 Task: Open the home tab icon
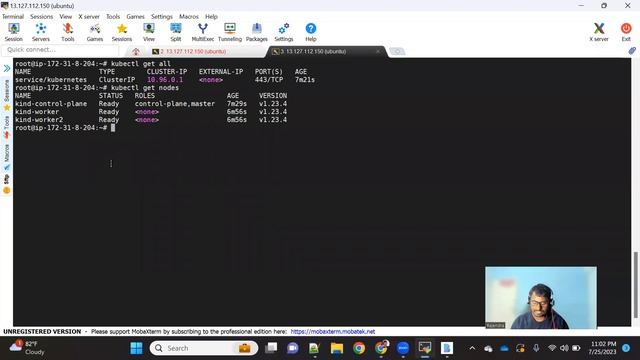coord(136,51)
